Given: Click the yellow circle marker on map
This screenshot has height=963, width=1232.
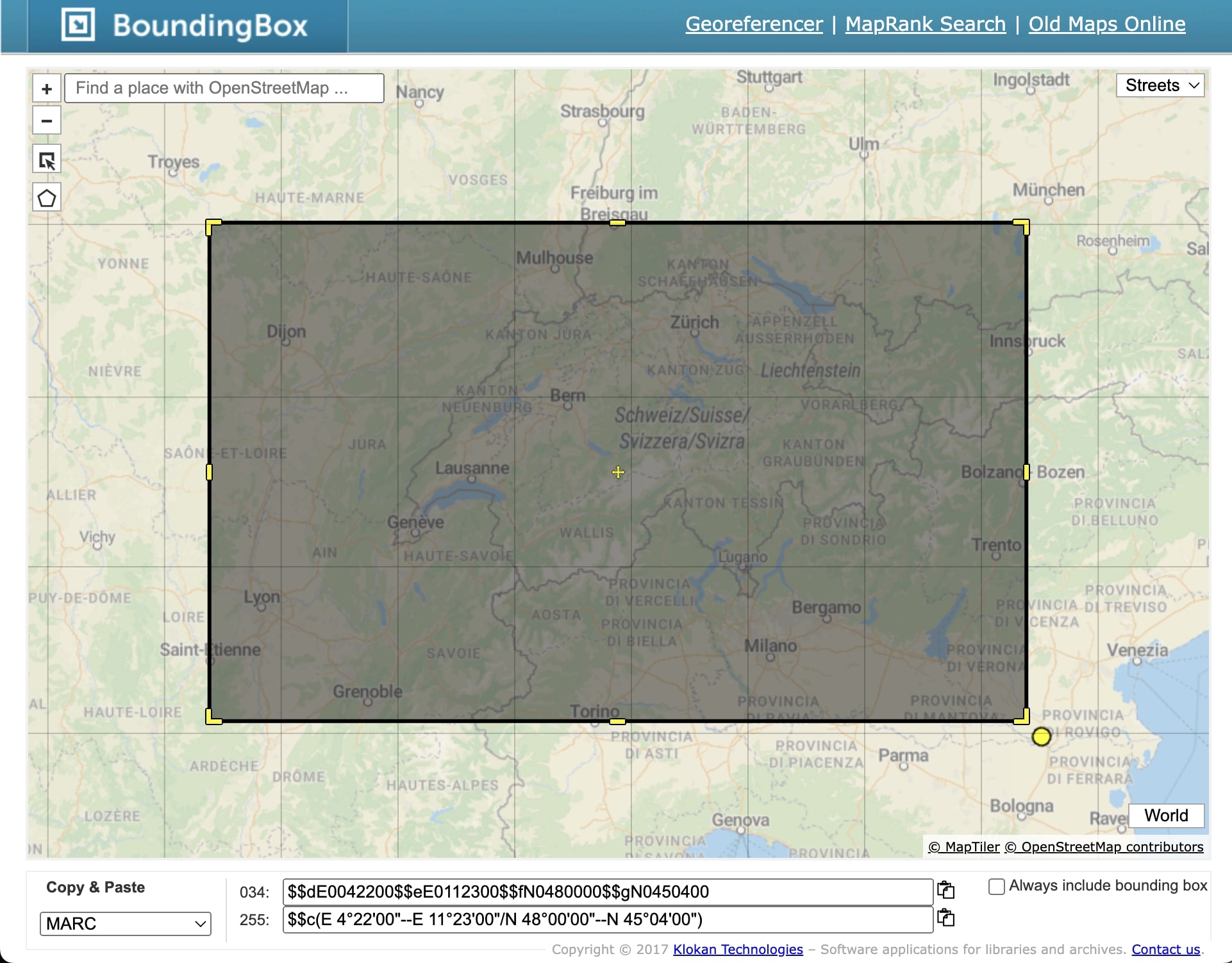Looking at the screenshot, I should (1042, 737).
